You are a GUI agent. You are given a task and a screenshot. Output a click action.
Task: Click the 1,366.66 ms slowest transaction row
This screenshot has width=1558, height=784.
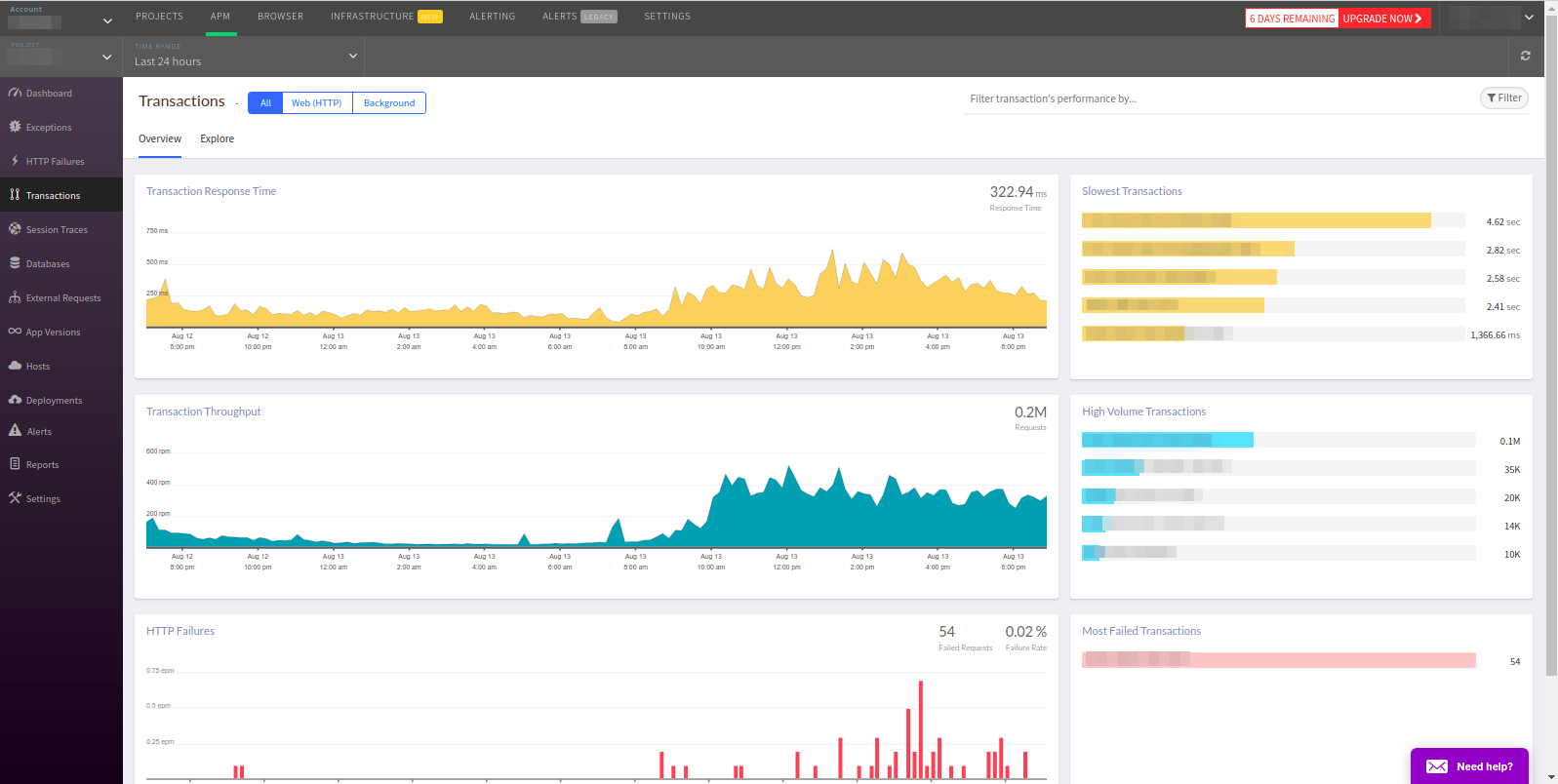click(1300, 334)
